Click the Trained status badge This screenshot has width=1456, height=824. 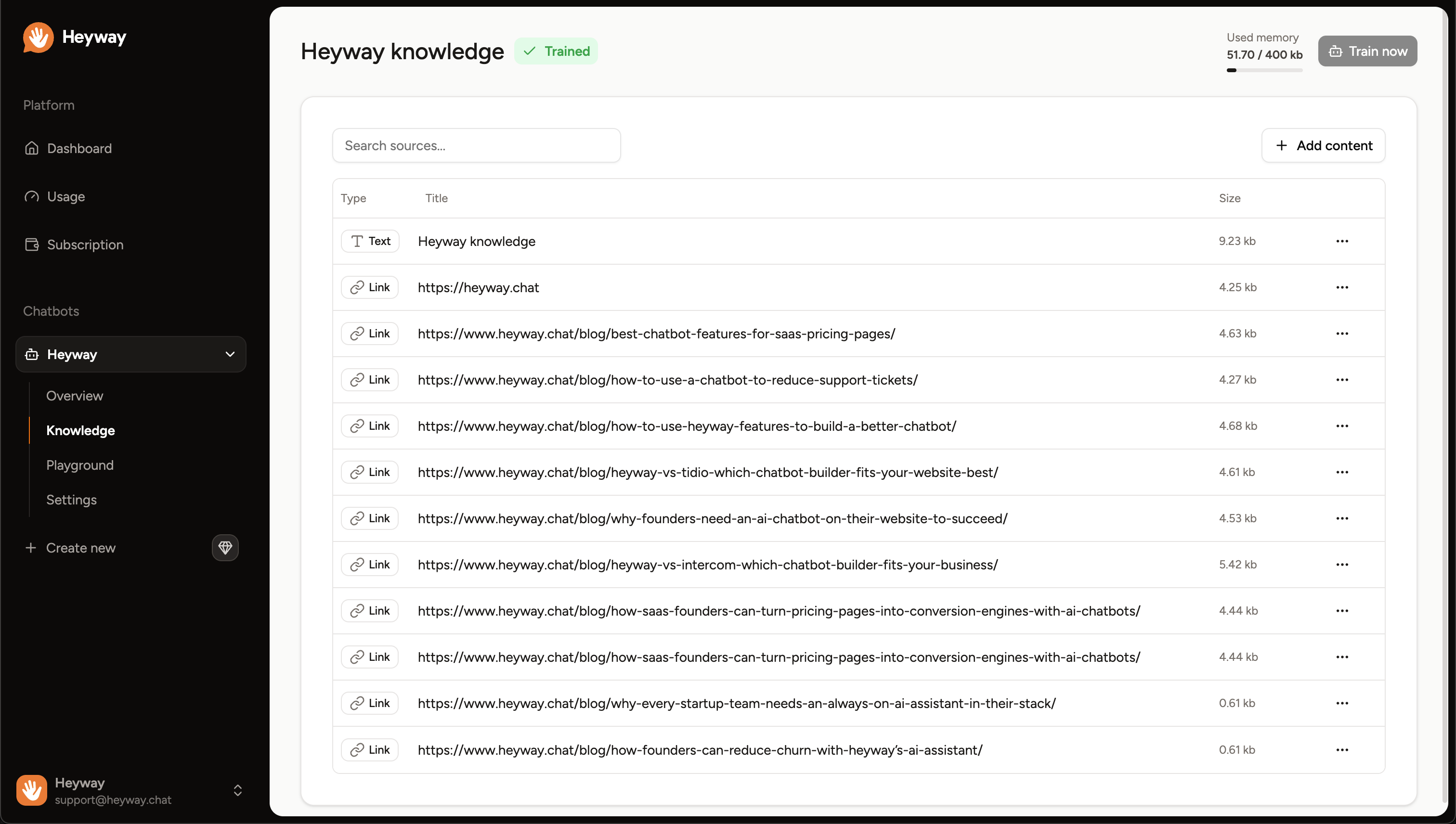(556, 51)
